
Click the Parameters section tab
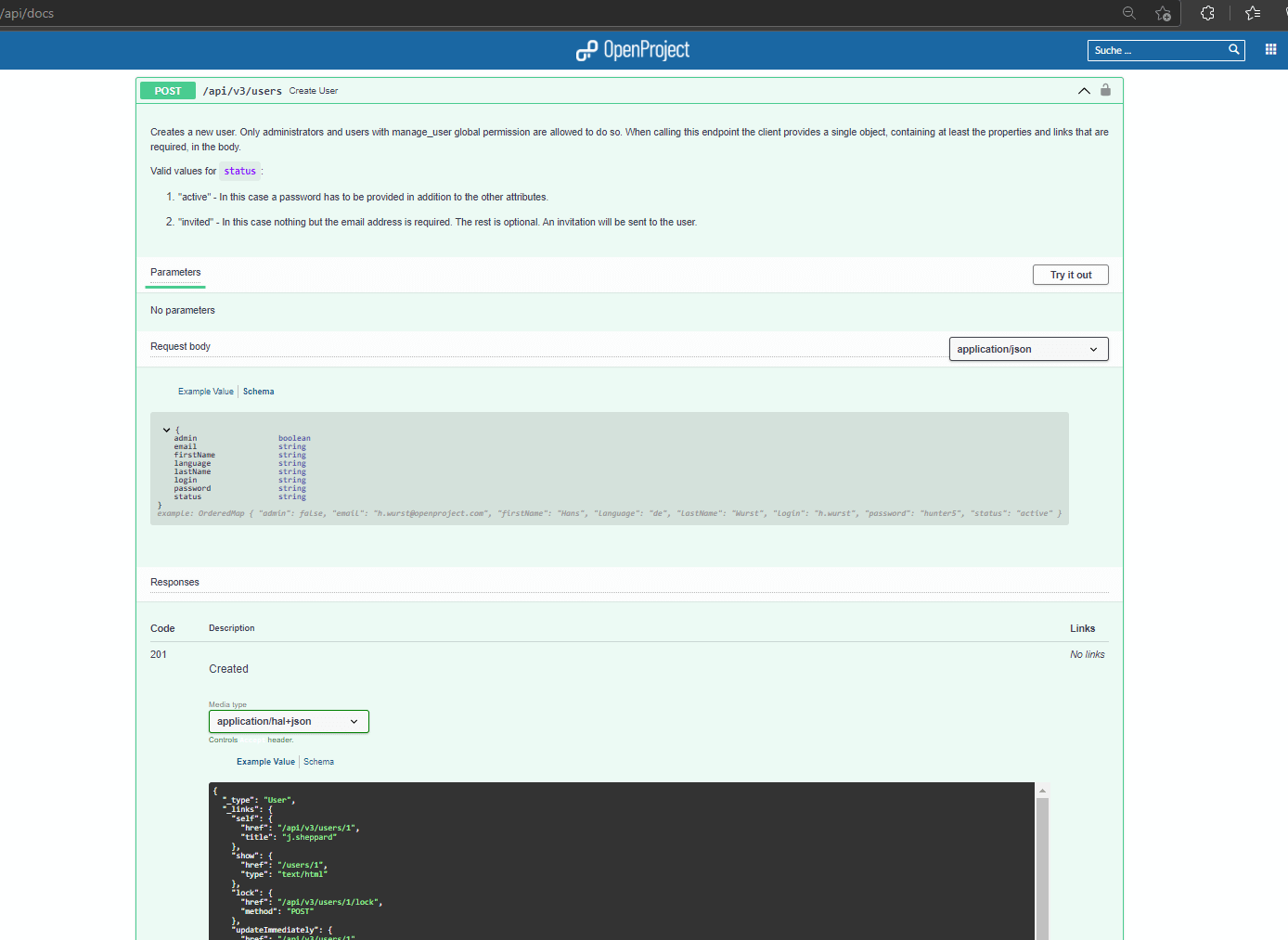[175, 272]
